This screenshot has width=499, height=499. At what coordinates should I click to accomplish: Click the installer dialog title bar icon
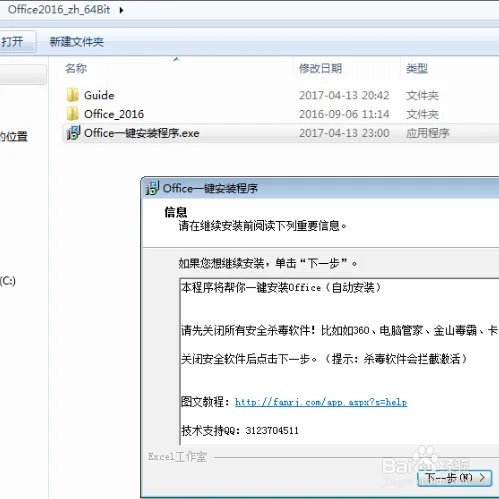coord(152,188)
